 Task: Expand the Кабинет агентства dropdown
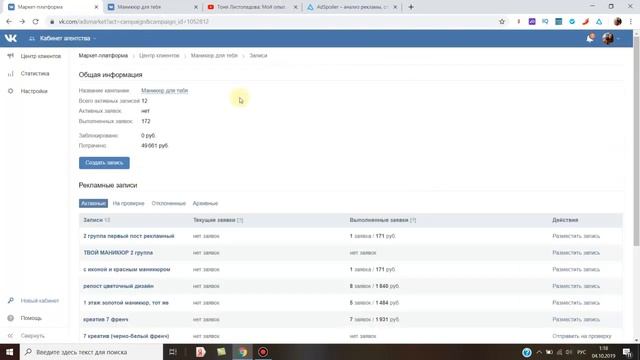pyautogui.click(x=62, y=38)
